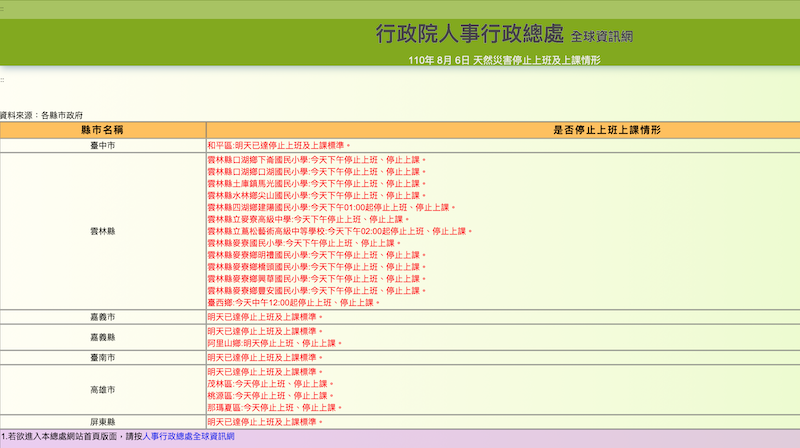800x448 pixels.
Task: Click the 高雄市 row's 明天已達停止上班及上課標準 notice
Action: [x=265, y=372]
